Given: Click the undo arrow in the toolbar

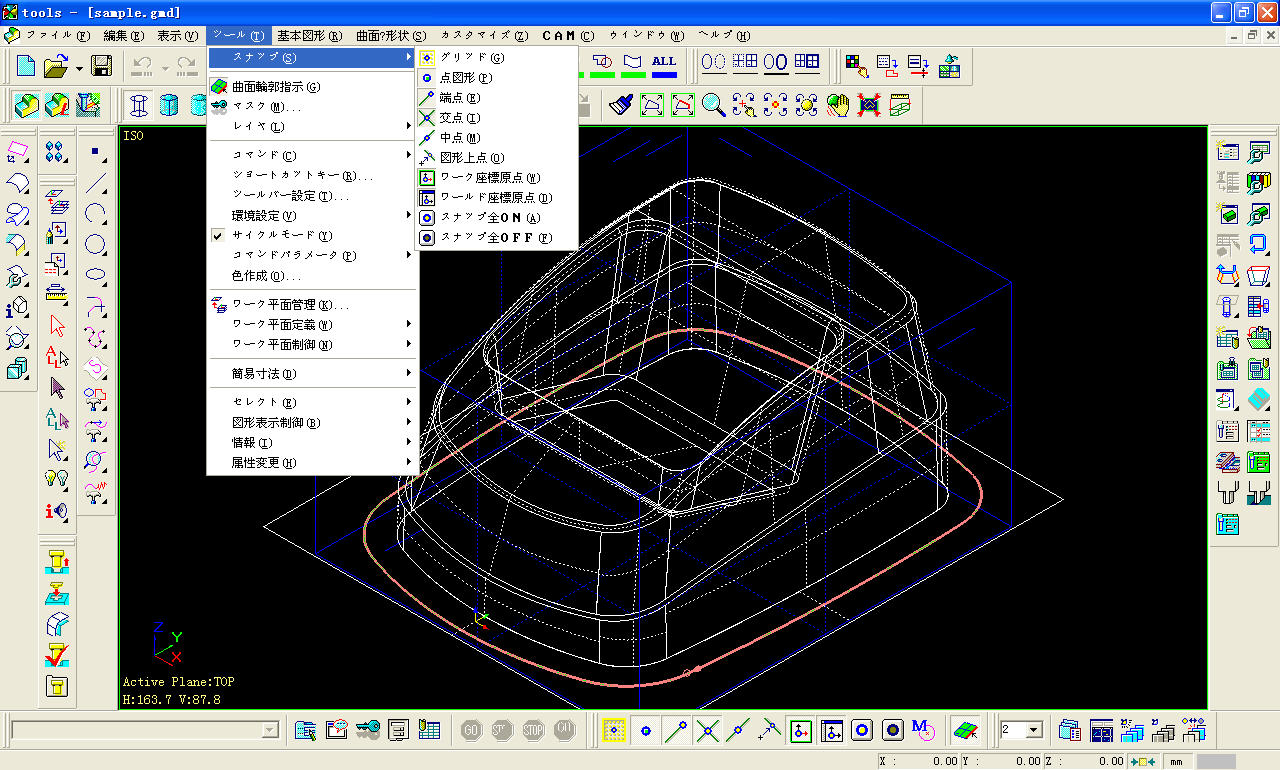Looking at the screenshot, I should coord(142,66).
